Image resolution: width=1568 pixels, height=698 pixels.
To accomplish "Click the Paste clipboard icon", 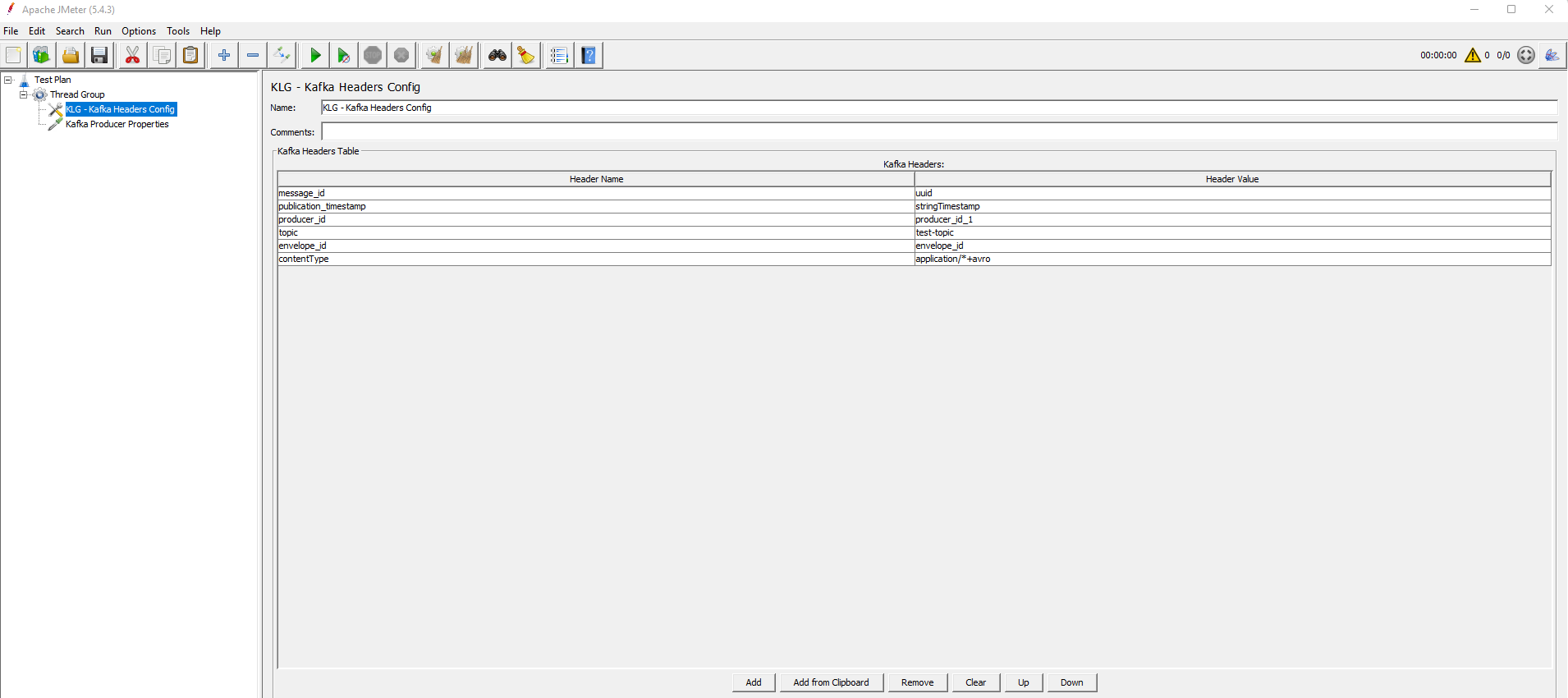I will pyautogui.click(x=190, y=55).
